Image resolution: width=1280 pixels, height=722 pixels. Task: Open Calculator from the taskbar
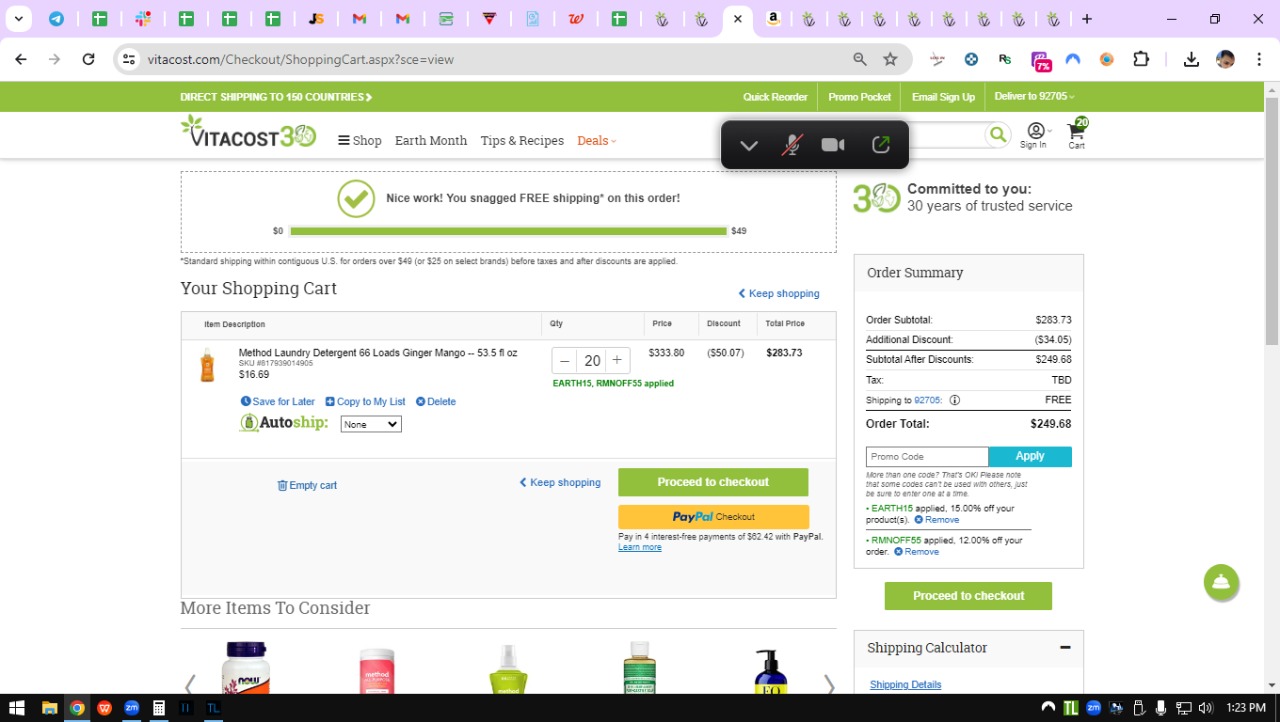click(158, 708)
